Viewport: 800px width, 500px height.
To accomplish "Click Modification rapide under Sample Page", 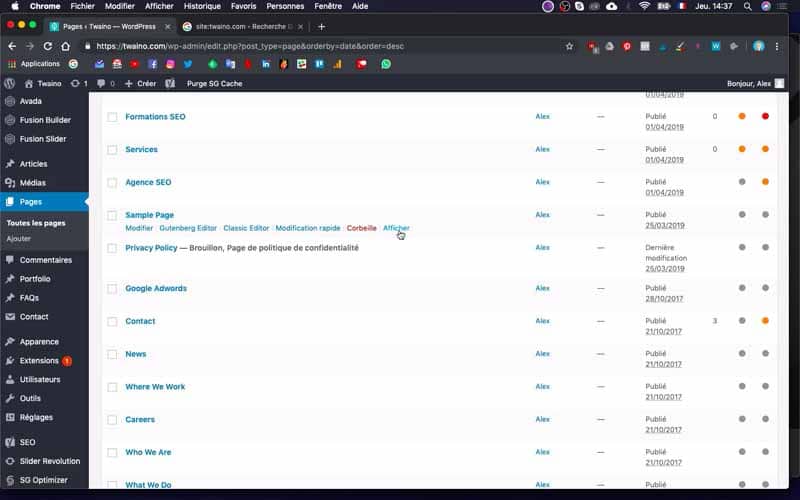I will tap(308, 228).
